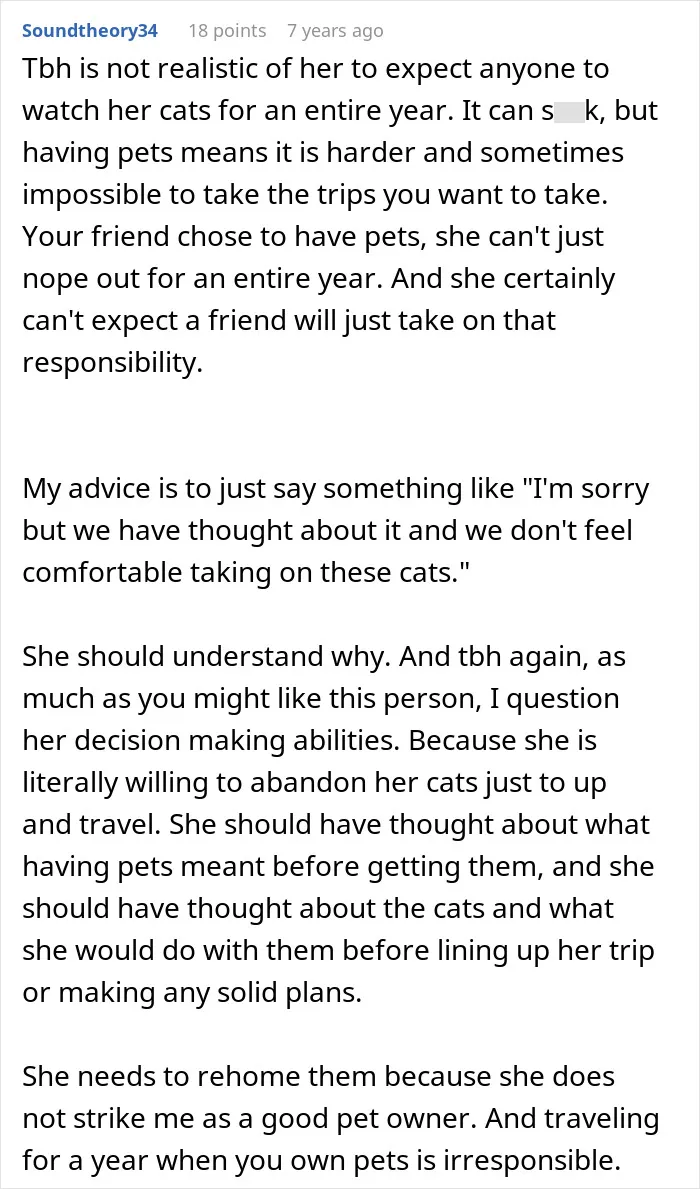Click the first paragraph beginning Tbh is not realistic
This screenshot has width=700, height=1189.
(339, 215)
